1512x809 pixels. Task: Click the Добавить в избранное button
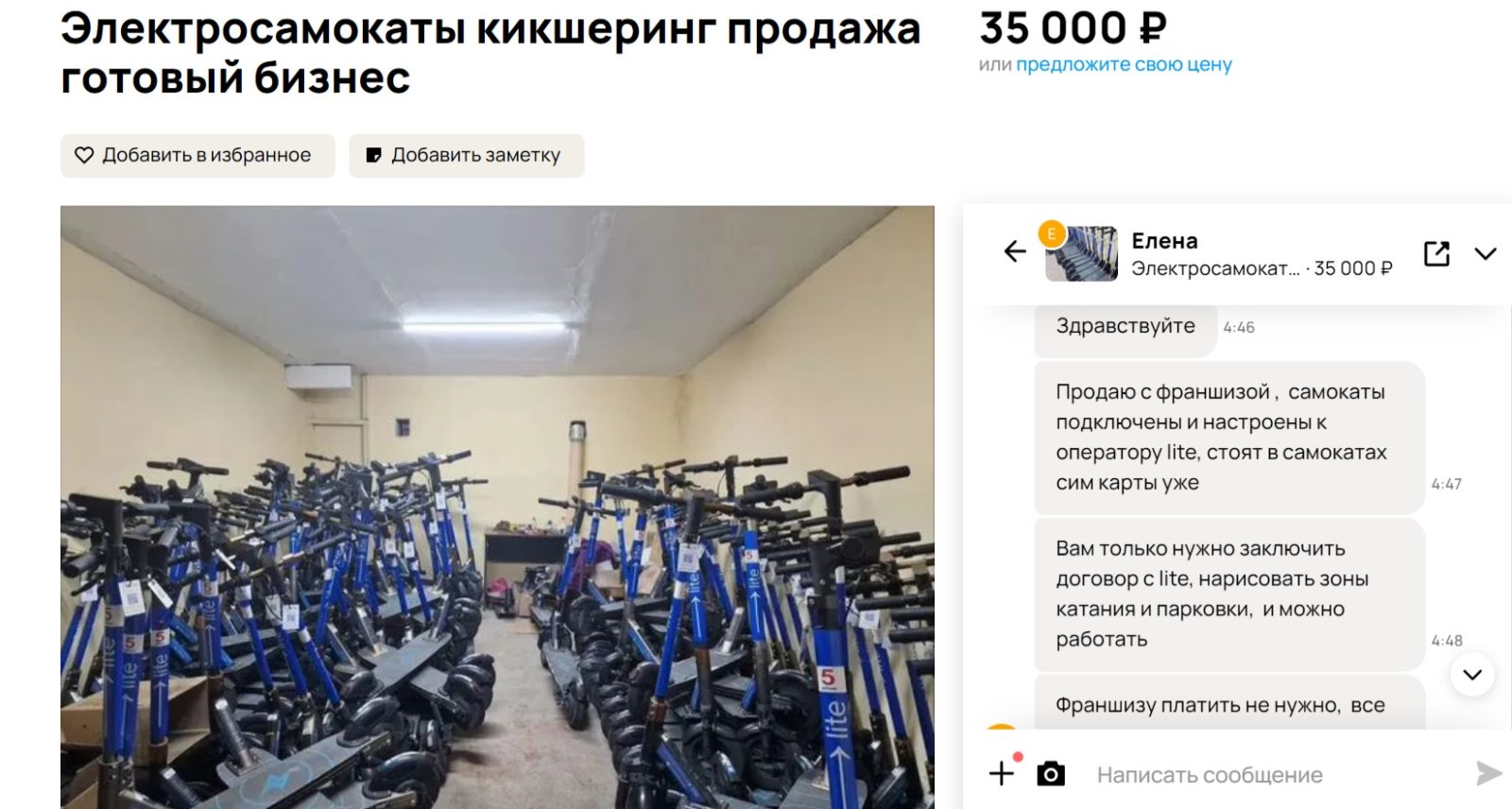[x=198, y=155]
